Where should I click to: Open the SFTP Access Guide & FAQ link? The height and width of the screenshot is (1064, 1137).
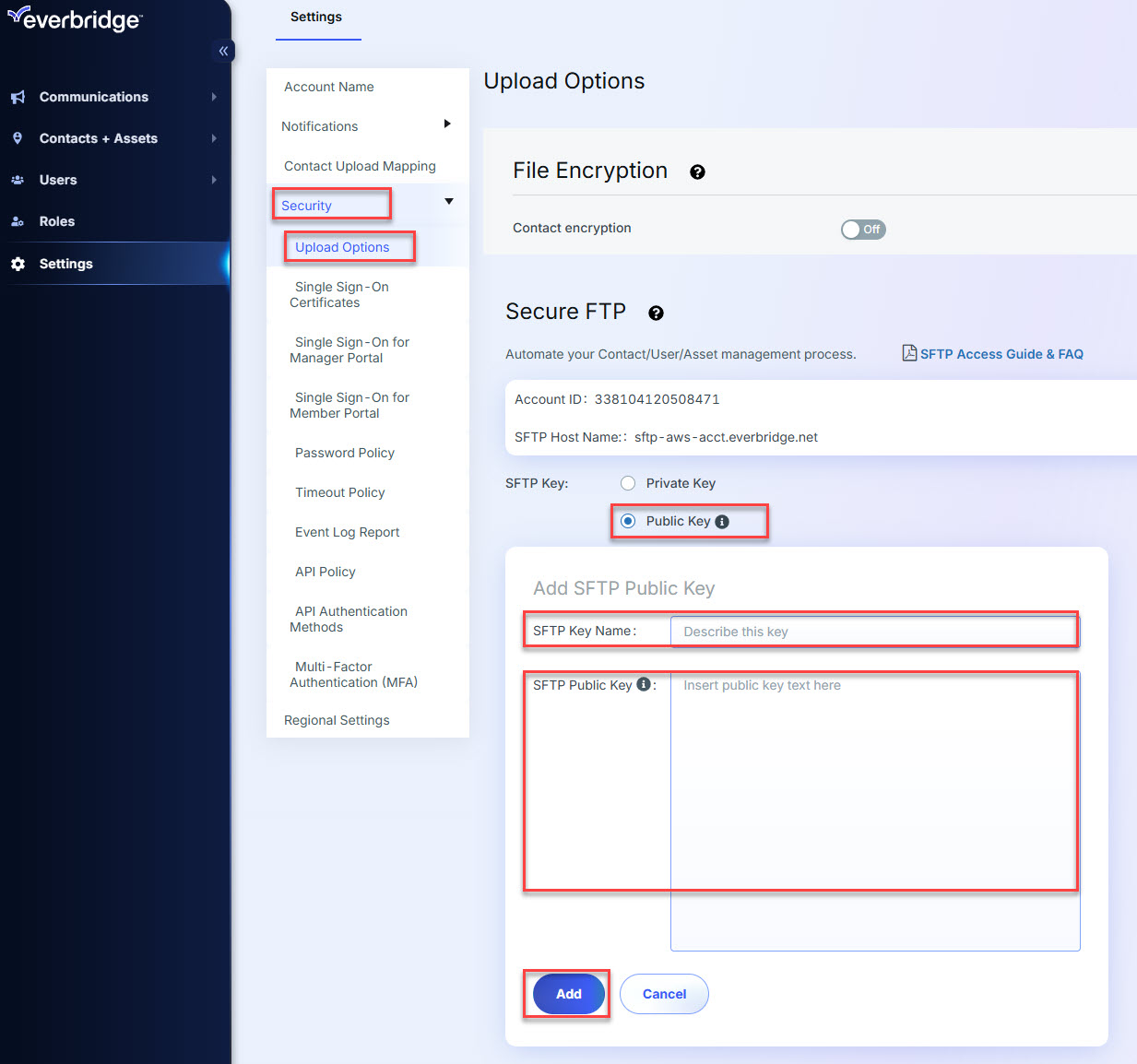tap(1001, 354)
